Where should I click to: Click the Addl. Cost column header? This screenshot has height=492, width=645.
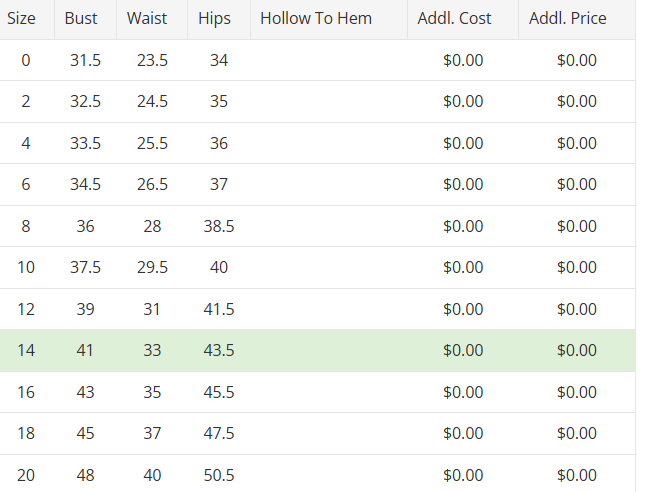click(x=461, y=19)
